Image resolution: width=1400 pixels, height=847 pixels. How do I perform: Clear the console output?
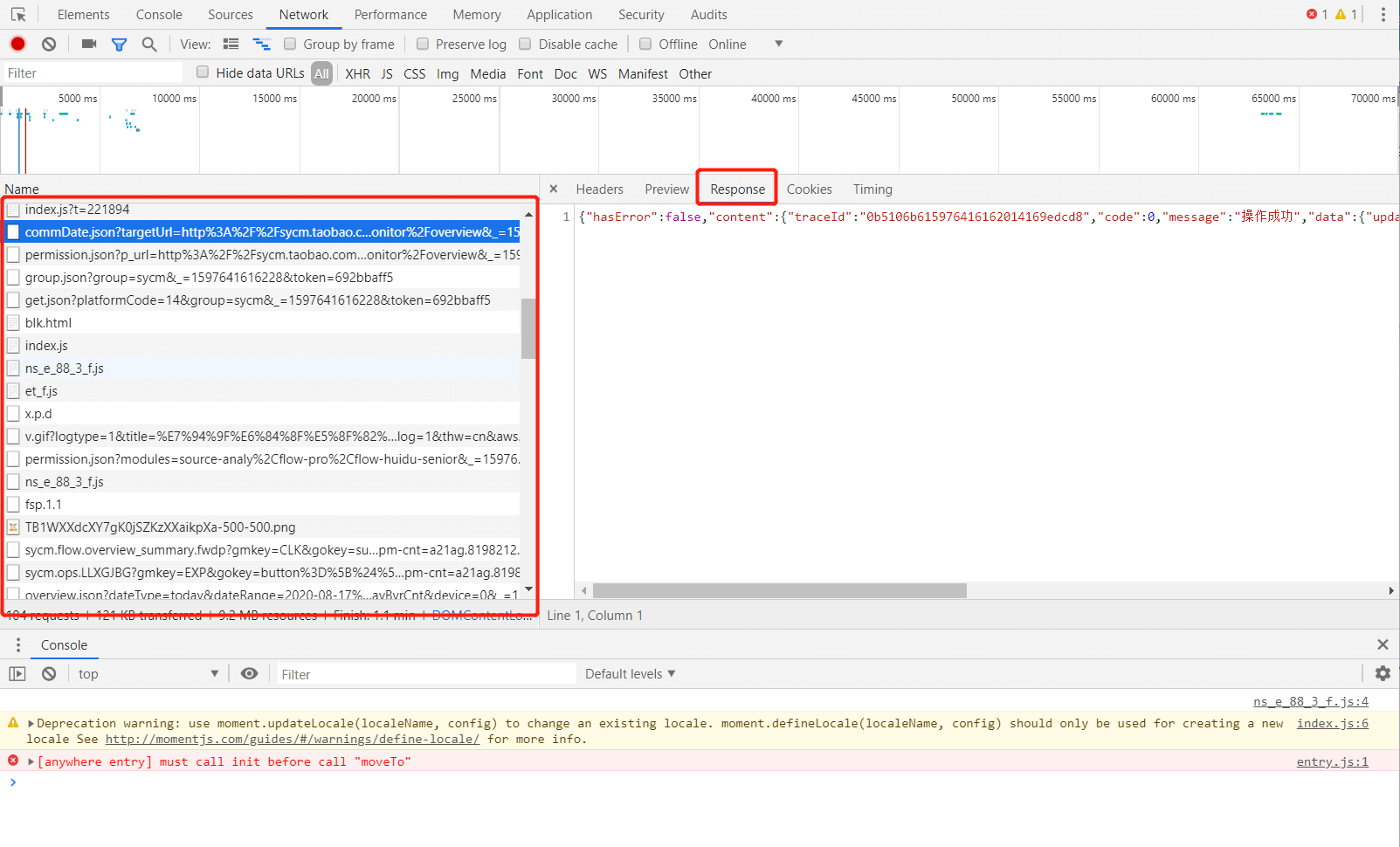click(49, 673)
